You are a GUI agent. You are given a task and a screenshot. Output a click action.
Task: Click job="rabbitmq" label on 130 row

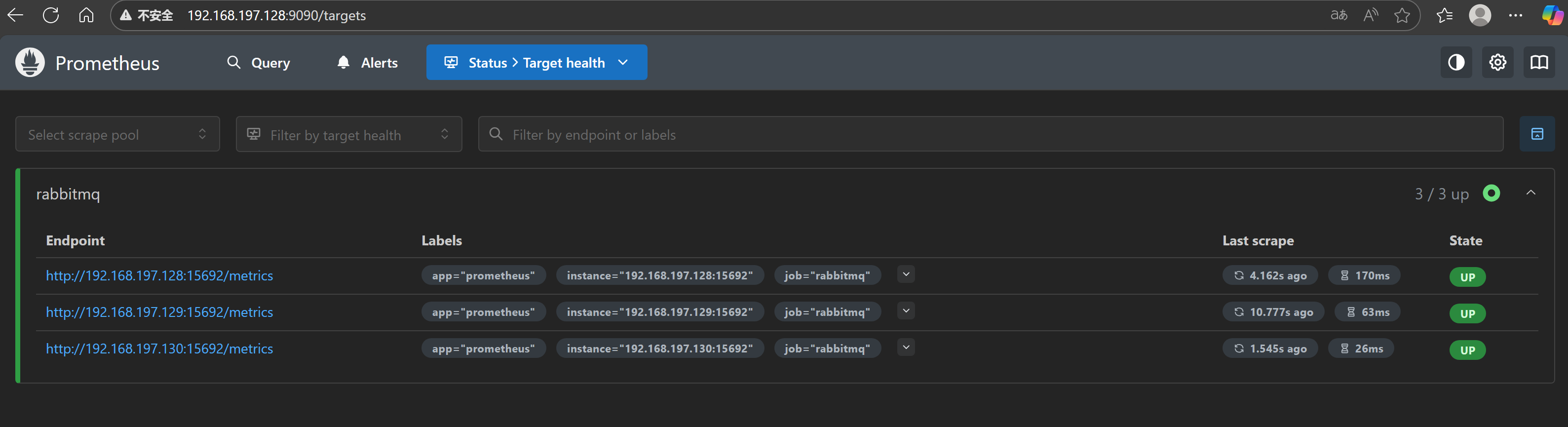pyautogui.click(x=827, y=349)
